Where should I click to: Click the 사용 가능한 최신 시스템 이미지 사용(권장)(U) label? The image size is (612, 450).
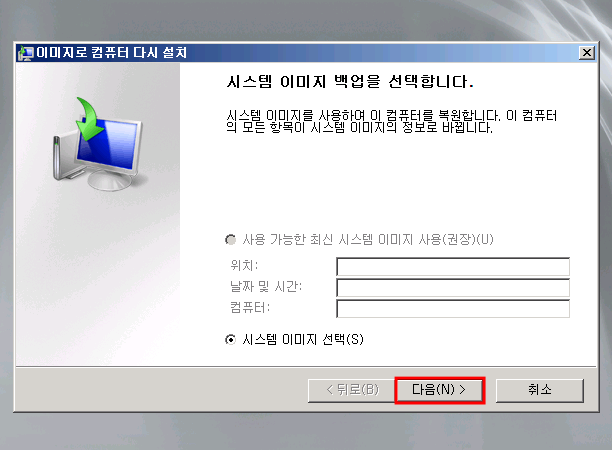(x=368, y=239)
